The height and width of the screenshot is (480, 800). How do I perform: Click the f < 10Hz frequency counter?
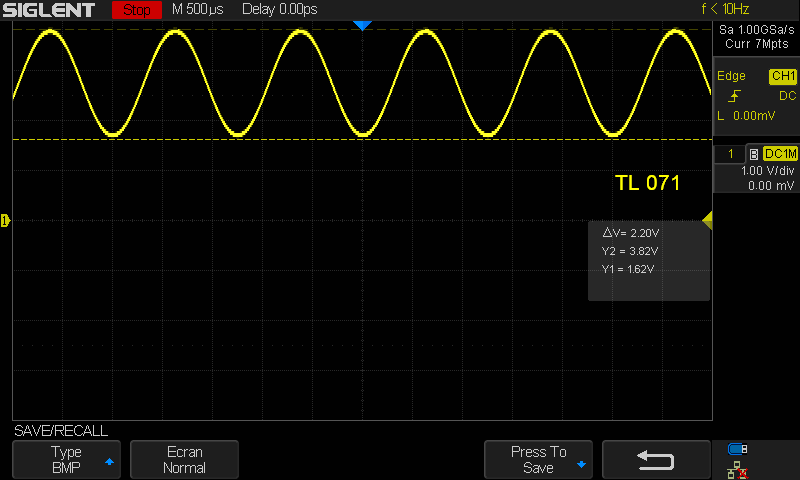click(x=725, y=9)
